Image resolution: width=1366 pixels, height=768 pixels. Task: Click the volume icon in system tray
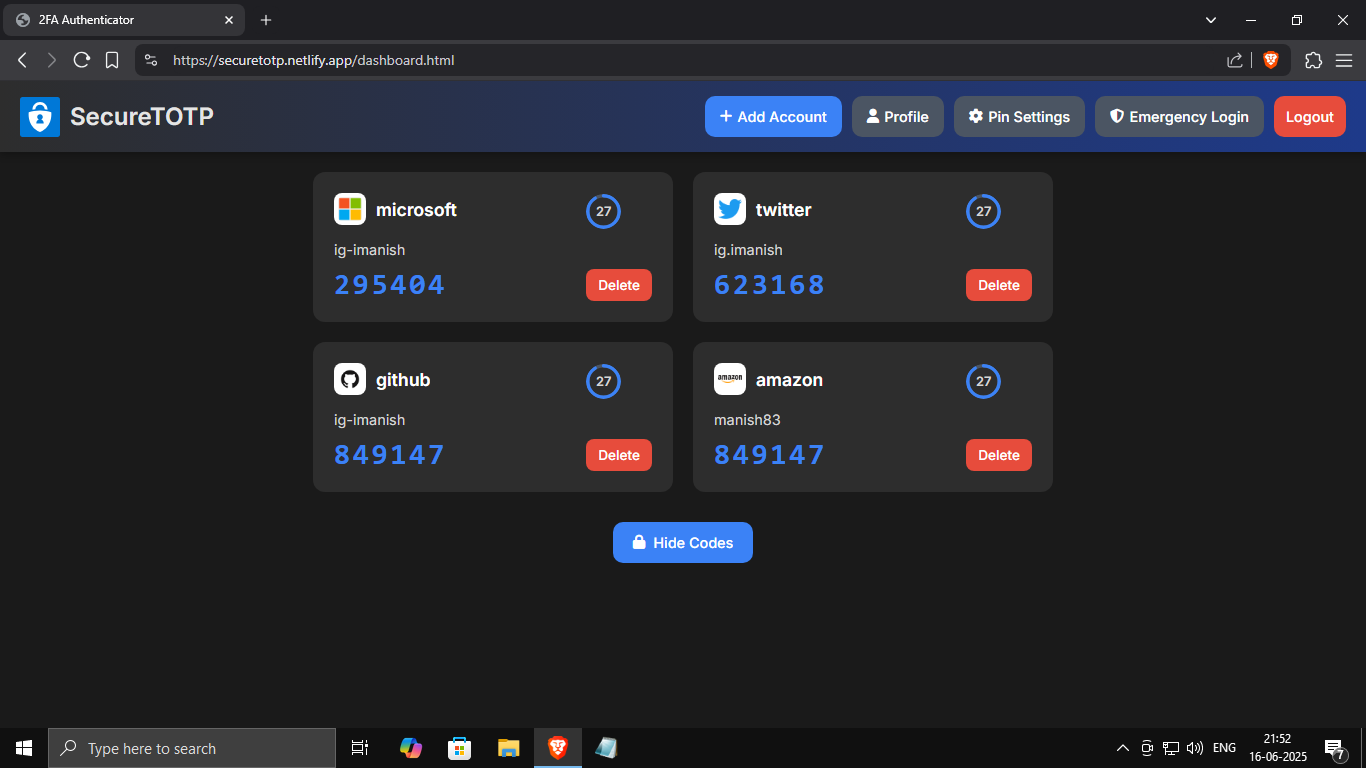[1194, 748]
